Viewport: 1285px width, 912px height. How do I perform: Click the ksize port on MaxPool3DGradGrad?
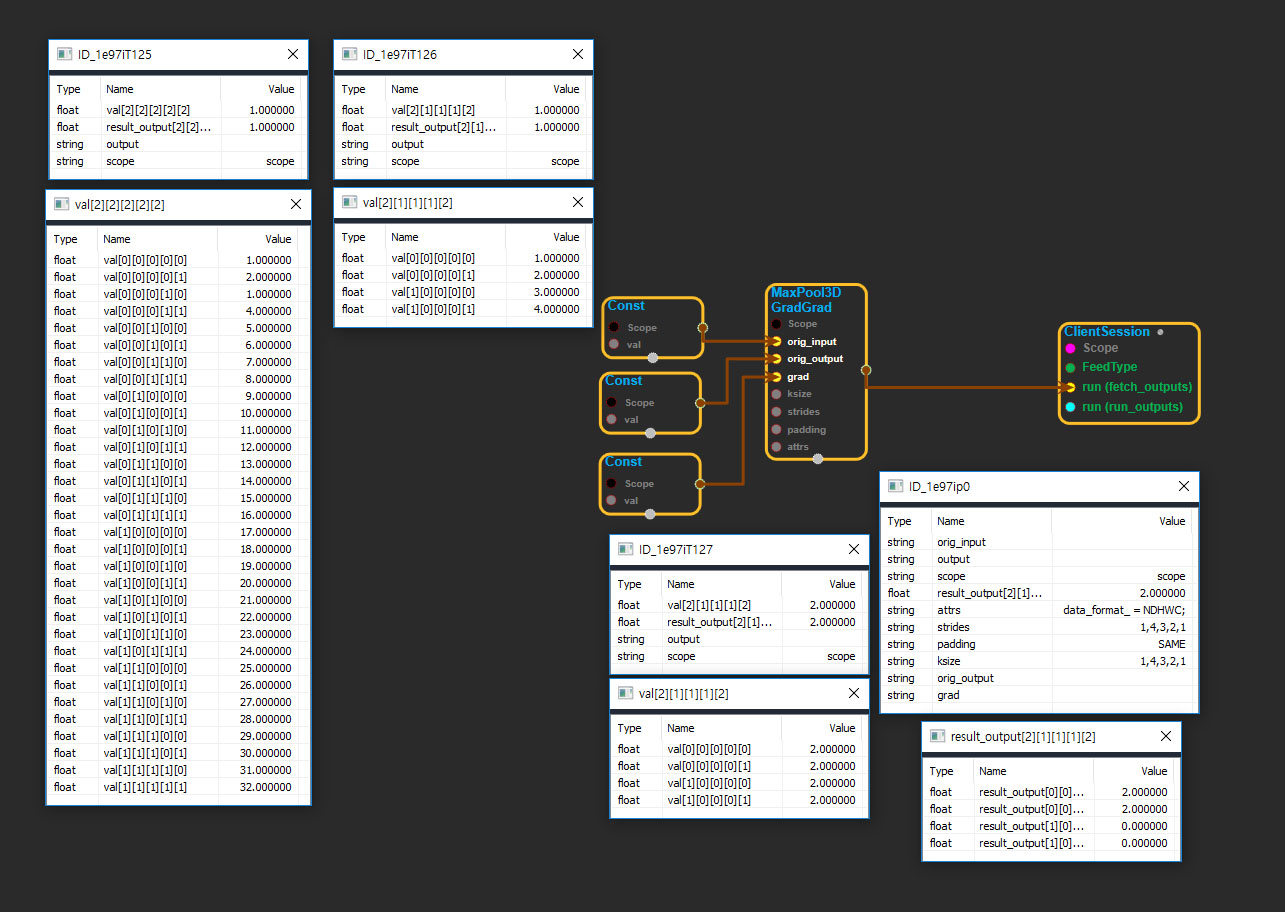pos(776,394)
